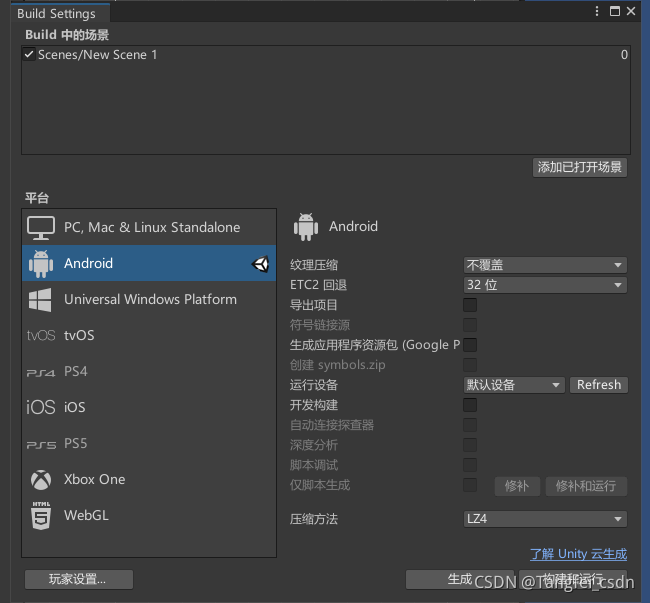This screenshot has height=603, width=650.
Task: Click the large Android icon in settings header
Action: (306, 227)
